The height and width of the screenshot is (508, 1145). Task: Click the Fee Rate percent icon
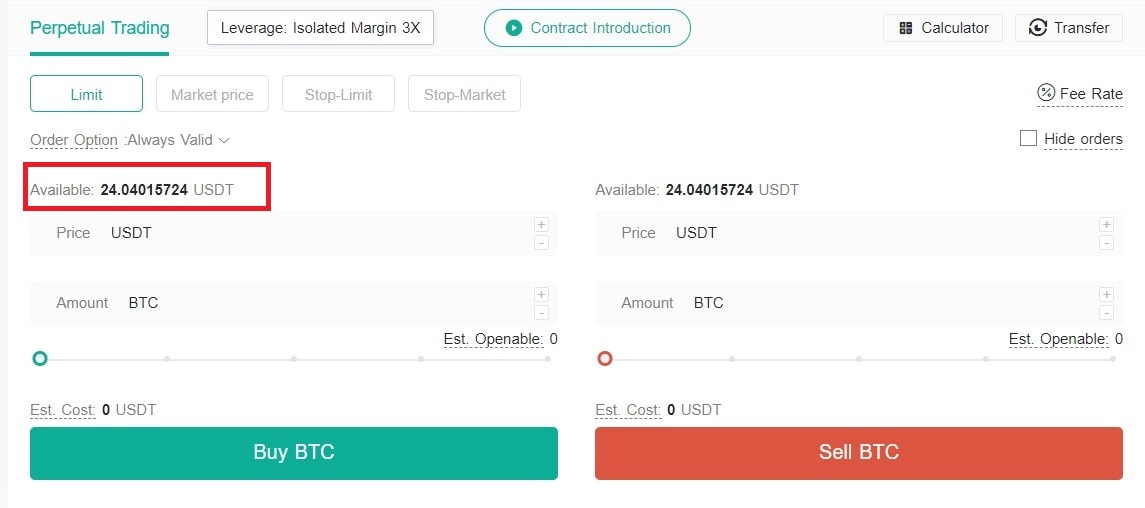pyautogui.click(x=1046, y=93)
